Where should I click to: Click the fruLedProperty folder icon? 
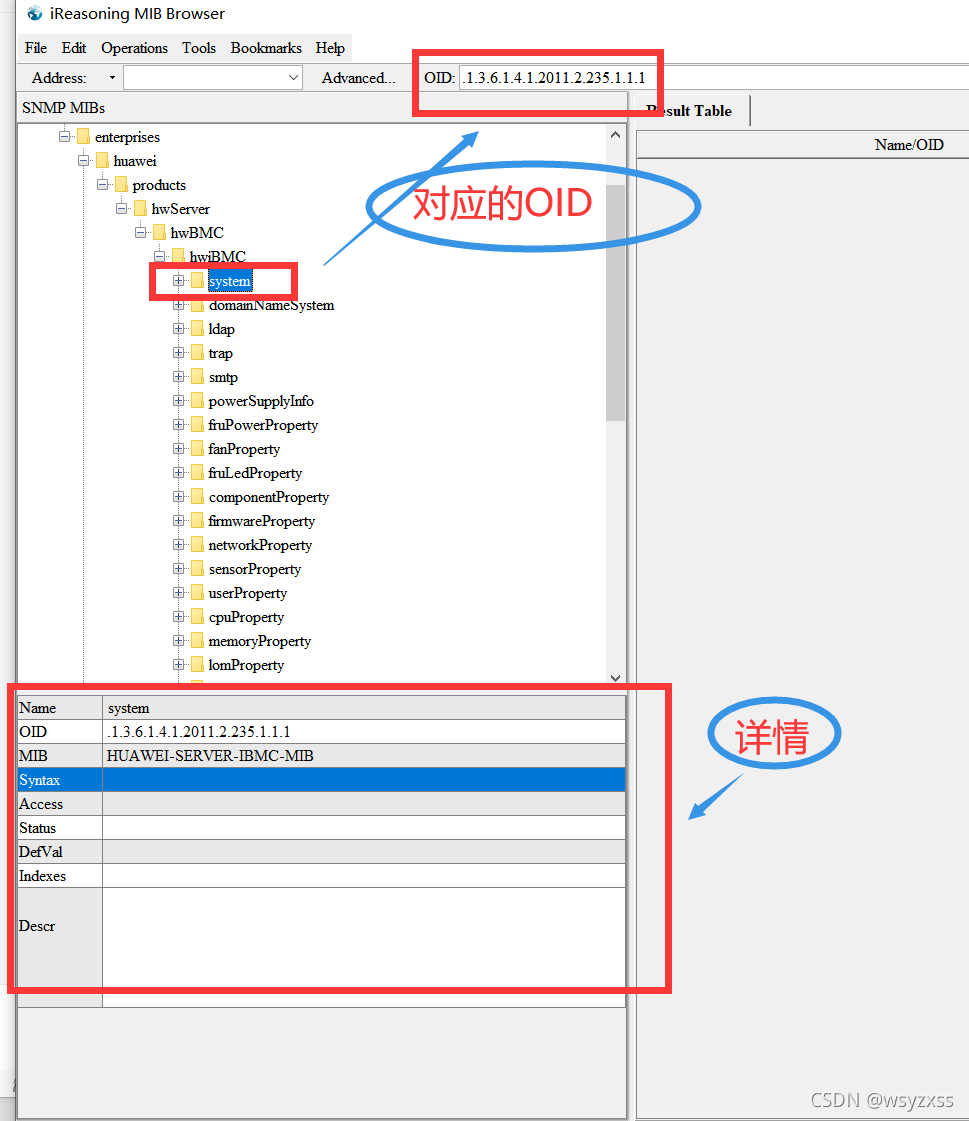pos(197,473)
